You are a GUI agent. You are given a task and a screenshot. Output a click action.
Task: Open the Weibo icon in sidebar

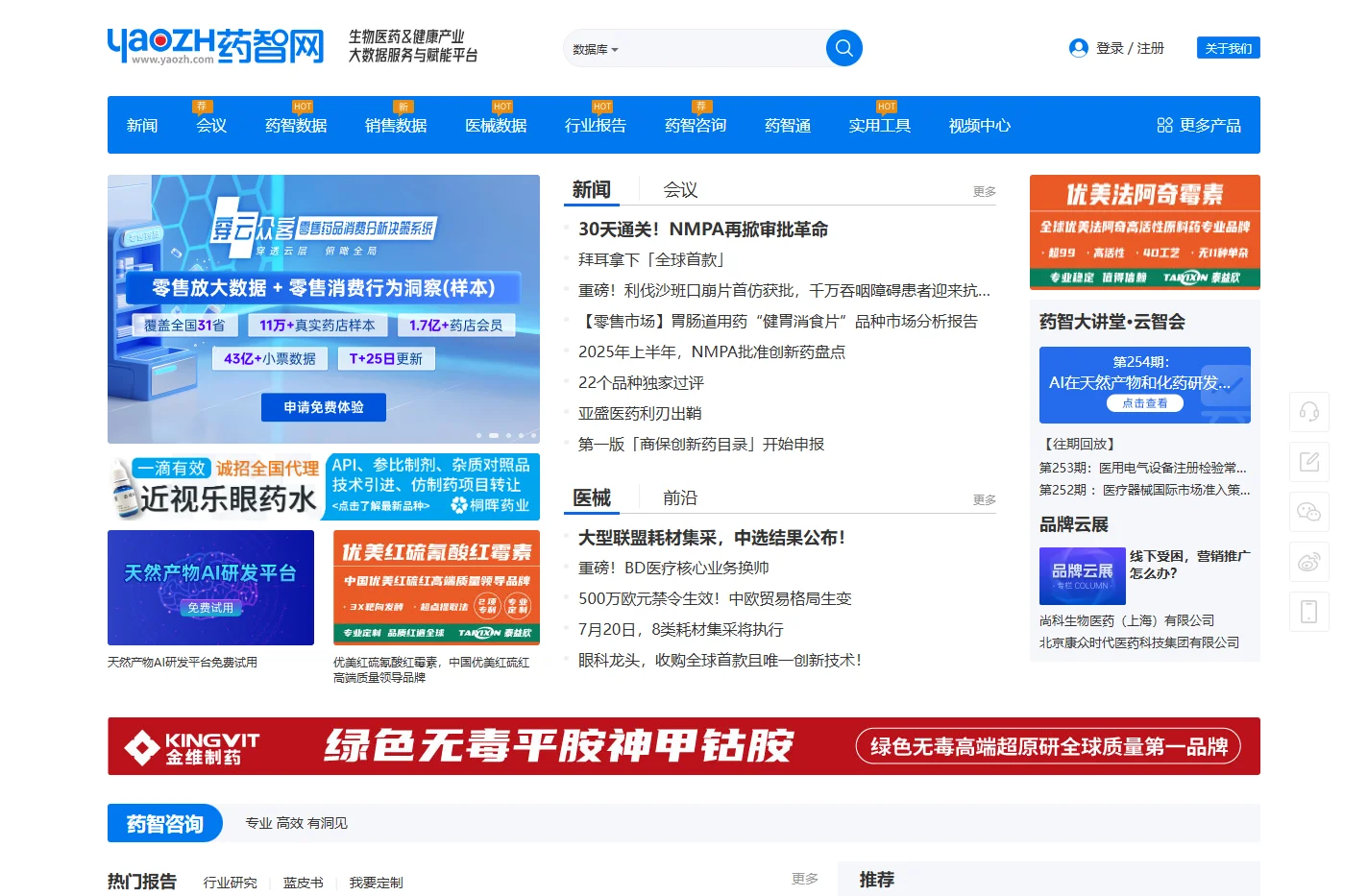(1308, 562)
